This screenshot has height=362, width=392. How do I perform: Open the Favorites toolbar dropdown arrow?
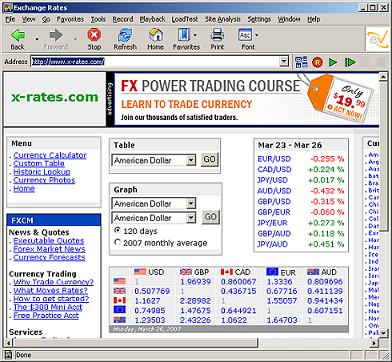(x=195, y=35)
